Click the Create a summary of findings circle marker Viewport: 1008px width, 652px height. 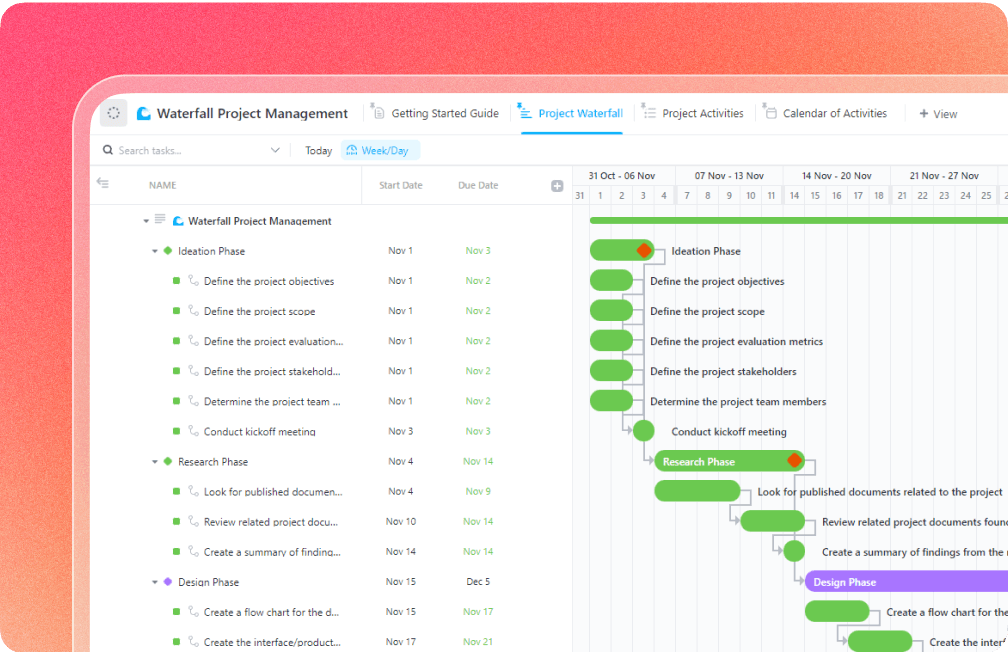pos(794,551)
